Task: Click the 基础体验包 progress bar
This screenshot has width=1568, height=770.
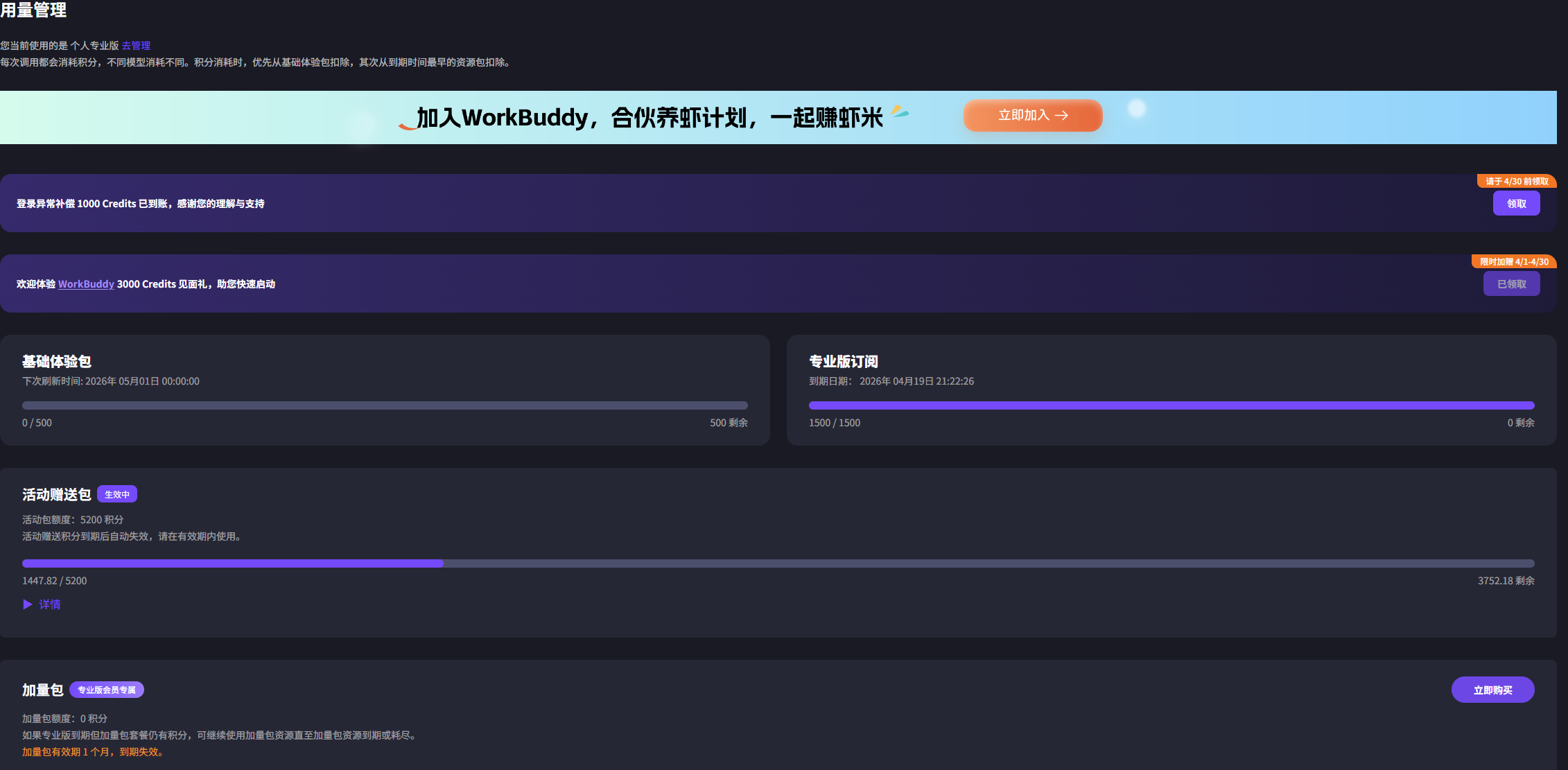Action: click(385, 405)
